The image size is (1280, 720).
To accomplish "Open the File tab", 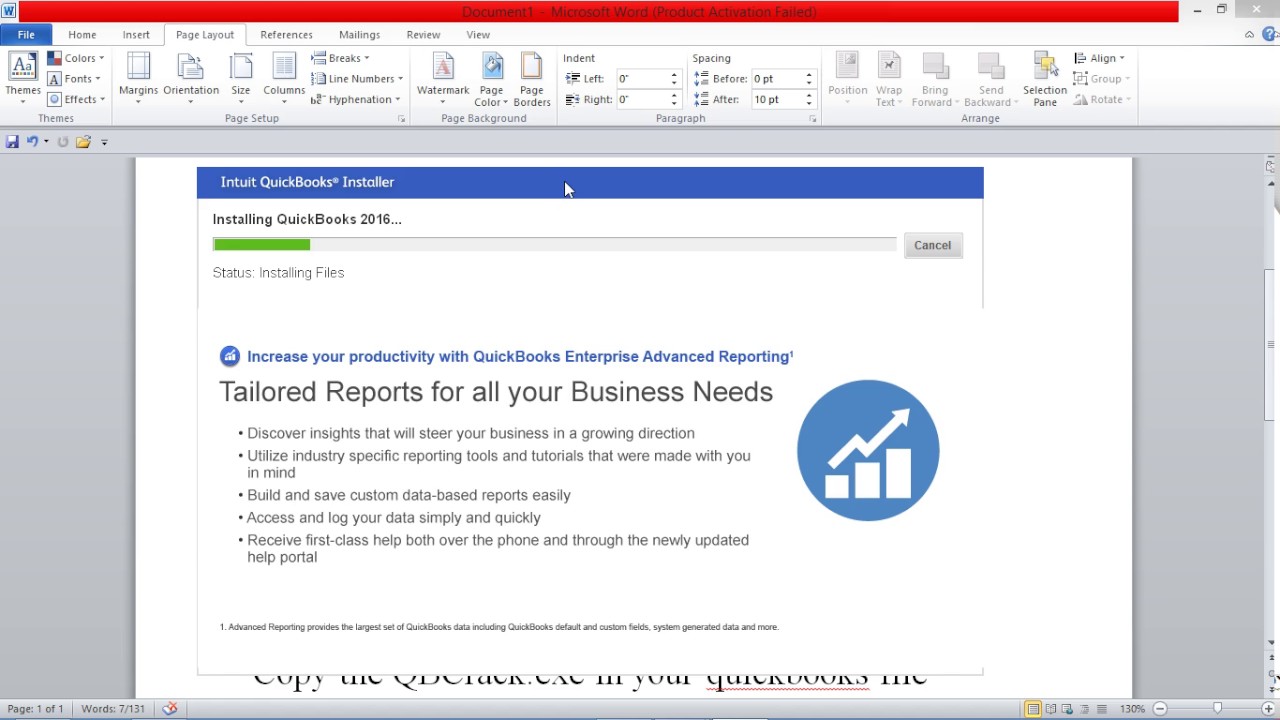I will point(26,35).
